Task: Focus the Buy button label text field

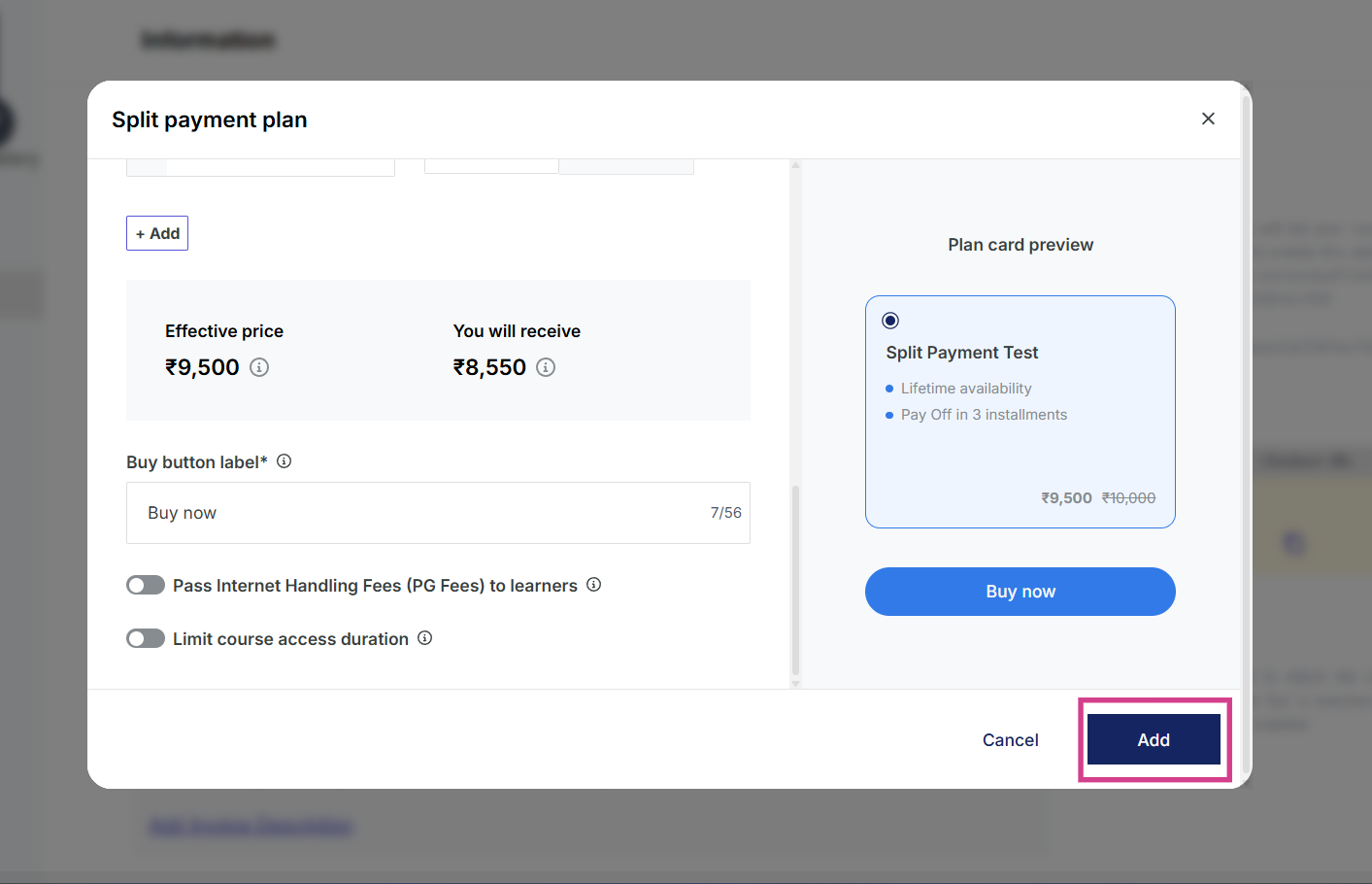Action: [418, 513]
